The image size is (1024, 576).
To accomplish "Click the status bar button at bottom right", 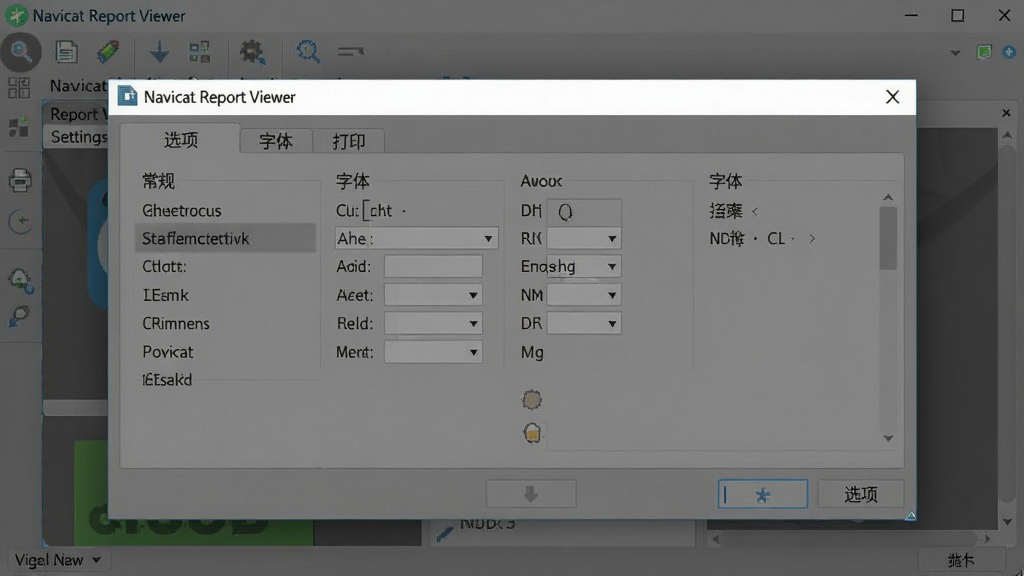I will (961, 560).
